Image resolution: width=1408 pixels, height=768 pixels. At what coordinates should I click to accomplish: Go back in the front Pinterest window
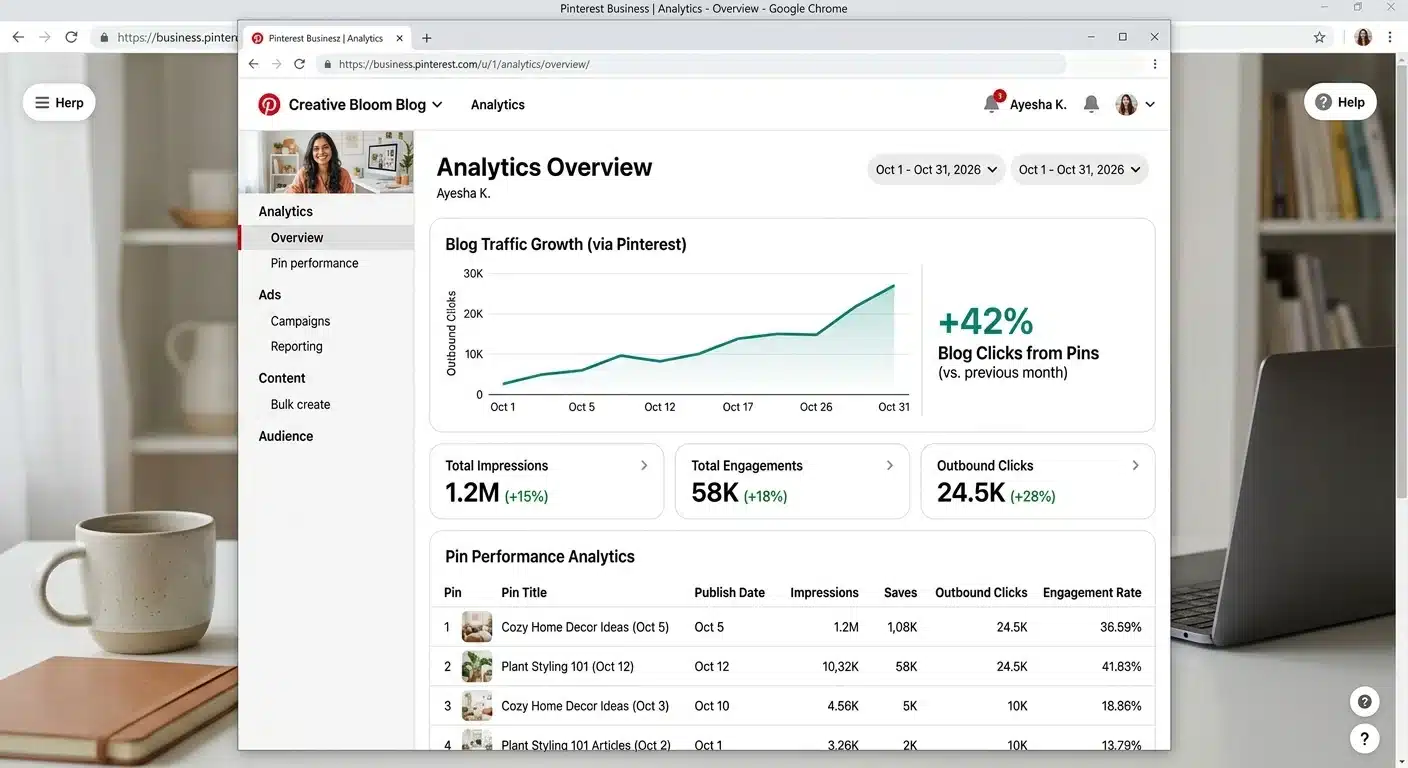point(253,64)
